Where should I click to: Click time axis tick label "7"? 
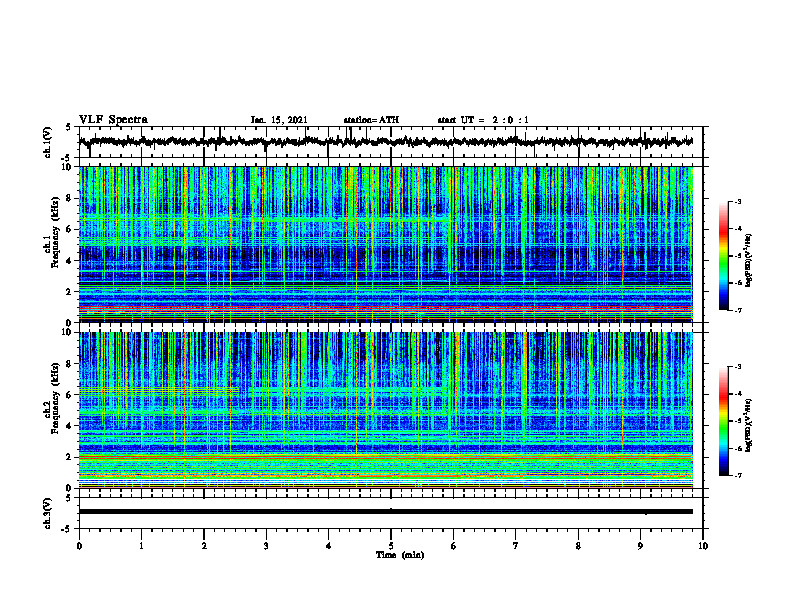click(516, 546)
